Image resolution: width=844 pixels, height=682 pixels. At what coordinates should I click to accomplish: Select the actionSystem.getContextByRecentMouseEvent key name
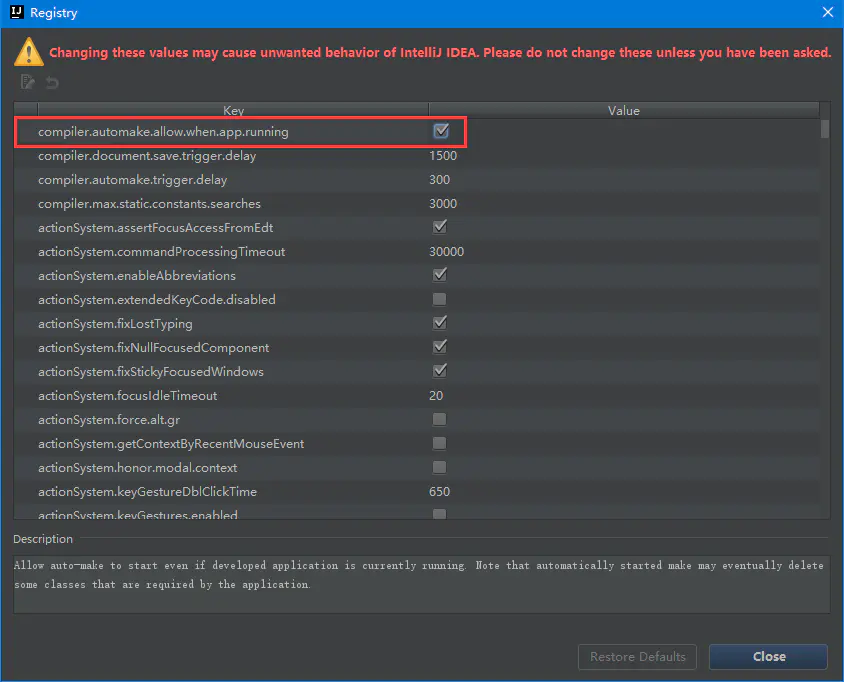pos(171,444)
